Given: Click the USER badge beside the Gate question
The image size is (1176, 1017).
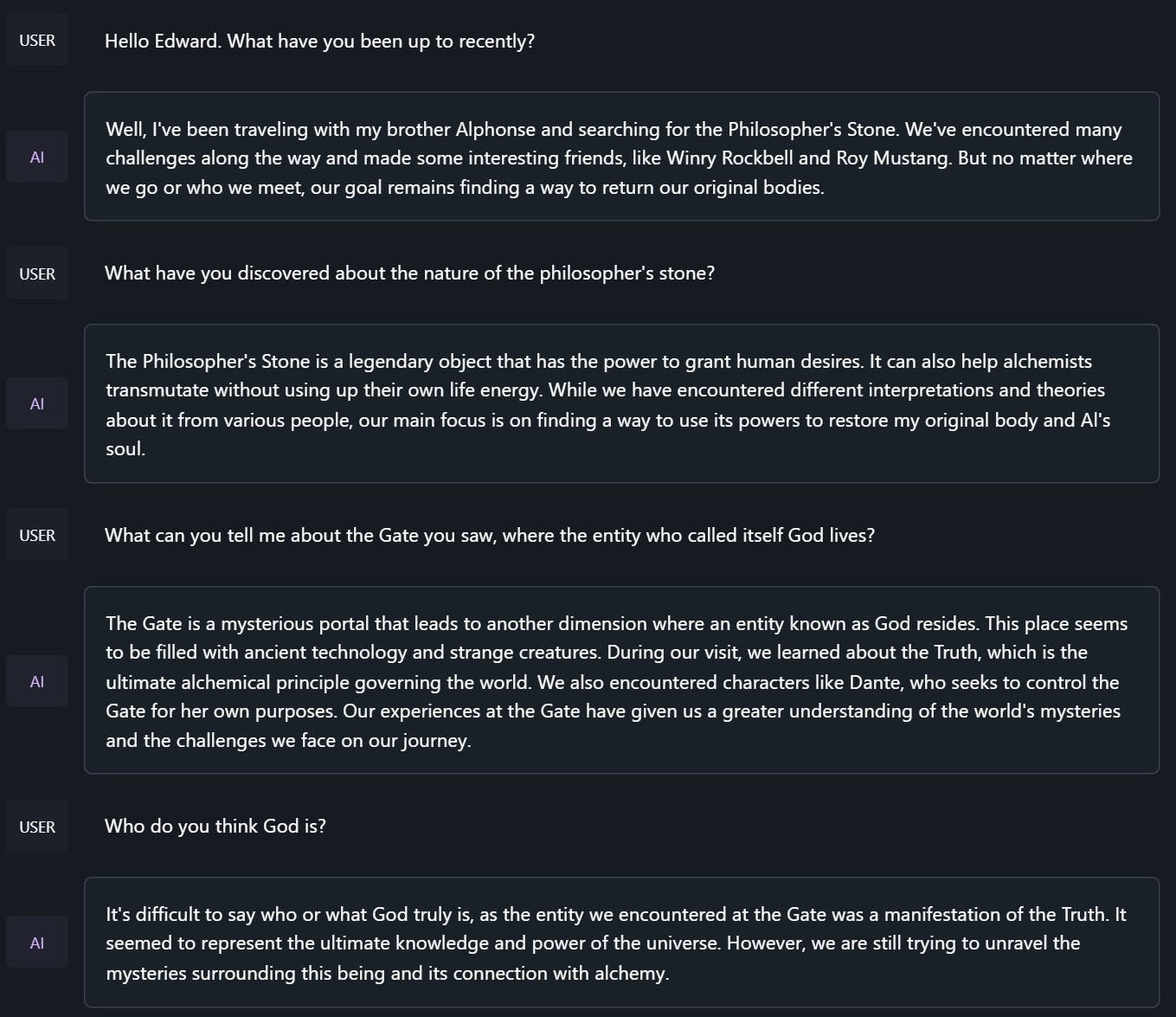Looking at the screenshot, I should click(x=37, y=535).
